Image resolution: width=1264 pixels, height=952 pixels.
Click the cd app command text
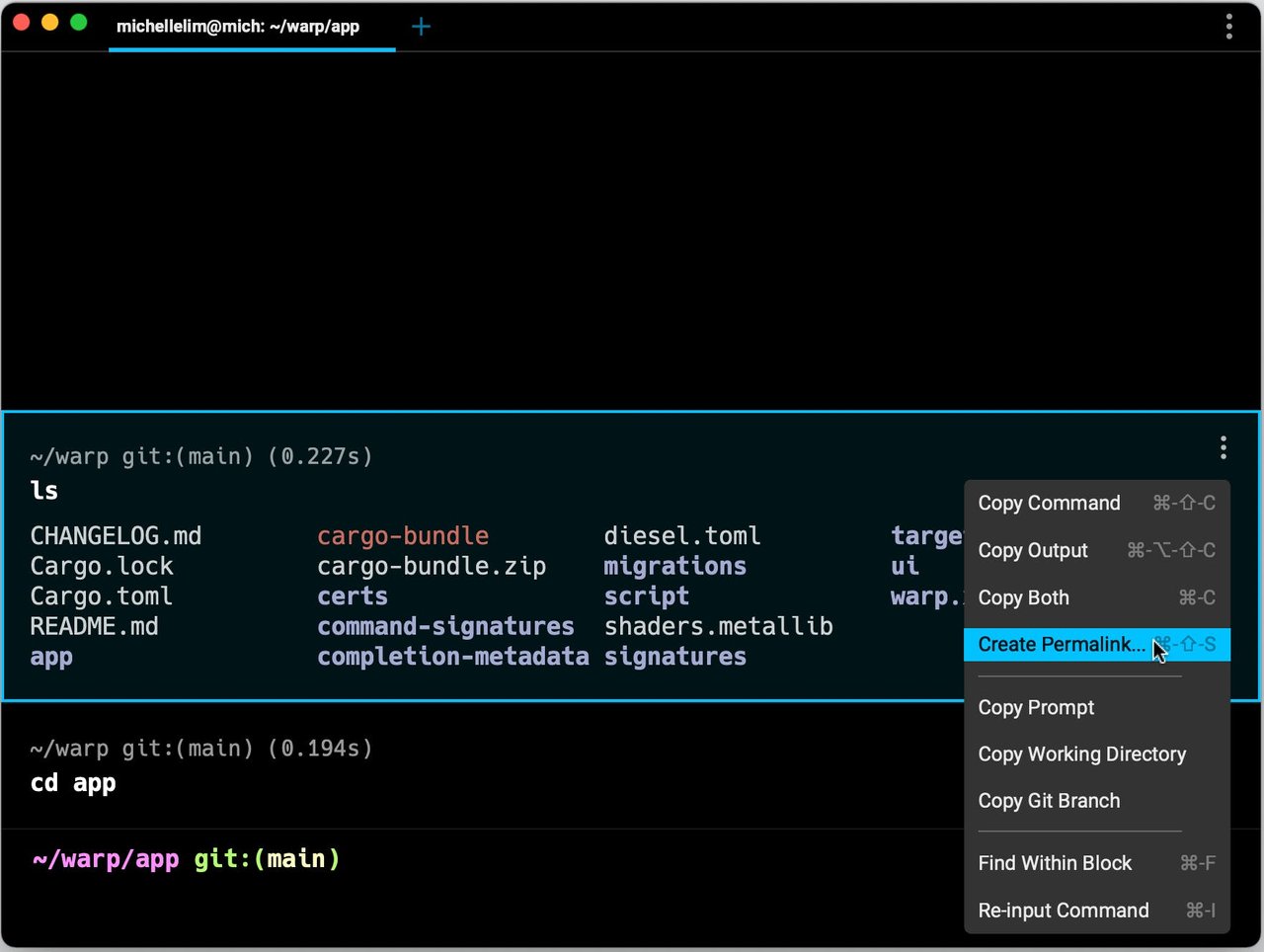click(73, 782)
